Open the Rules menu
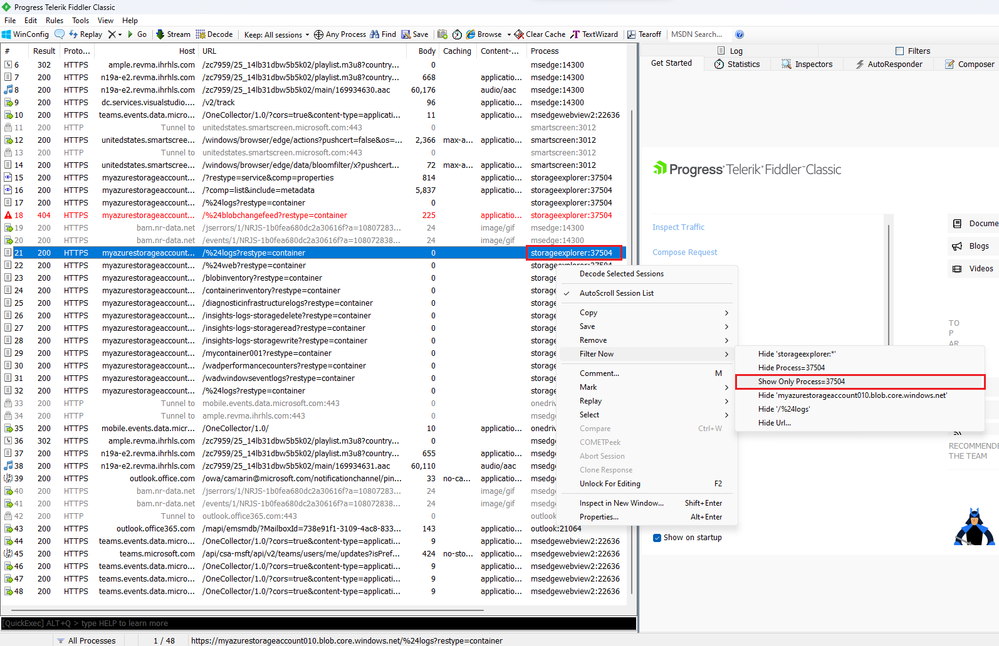This screenshot has height=646, width=999. point(54,20)
